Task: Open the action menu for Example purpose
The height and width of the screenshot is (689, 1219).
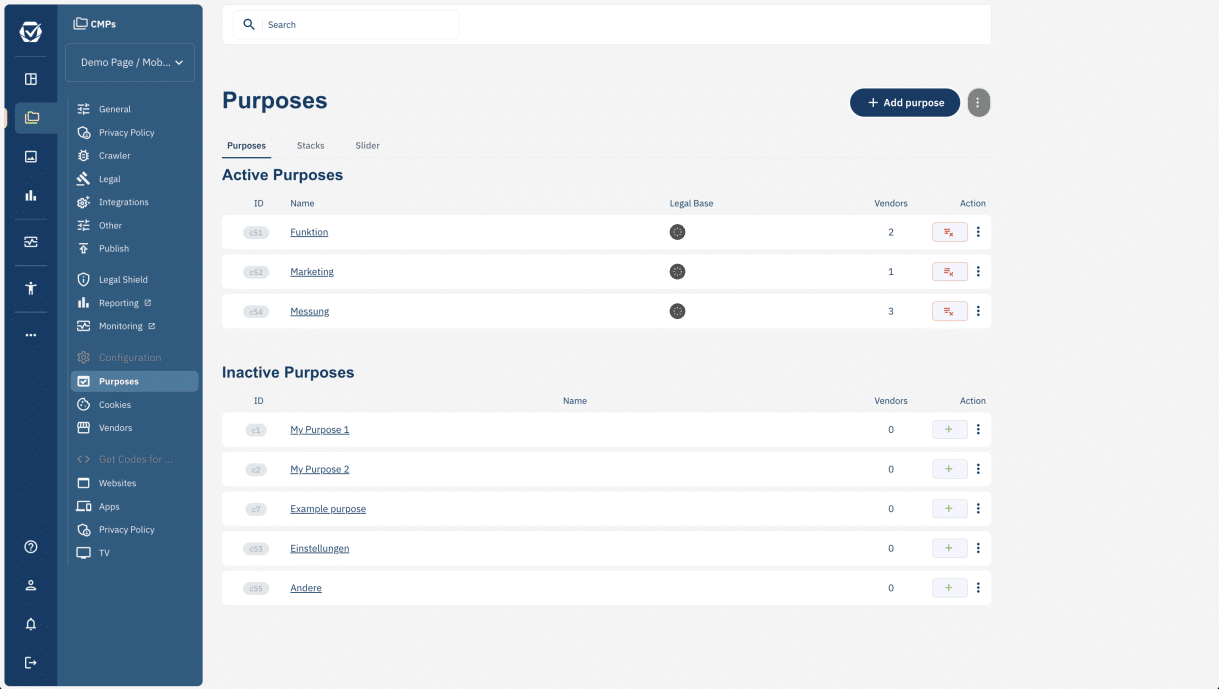Action: point(978,509)
